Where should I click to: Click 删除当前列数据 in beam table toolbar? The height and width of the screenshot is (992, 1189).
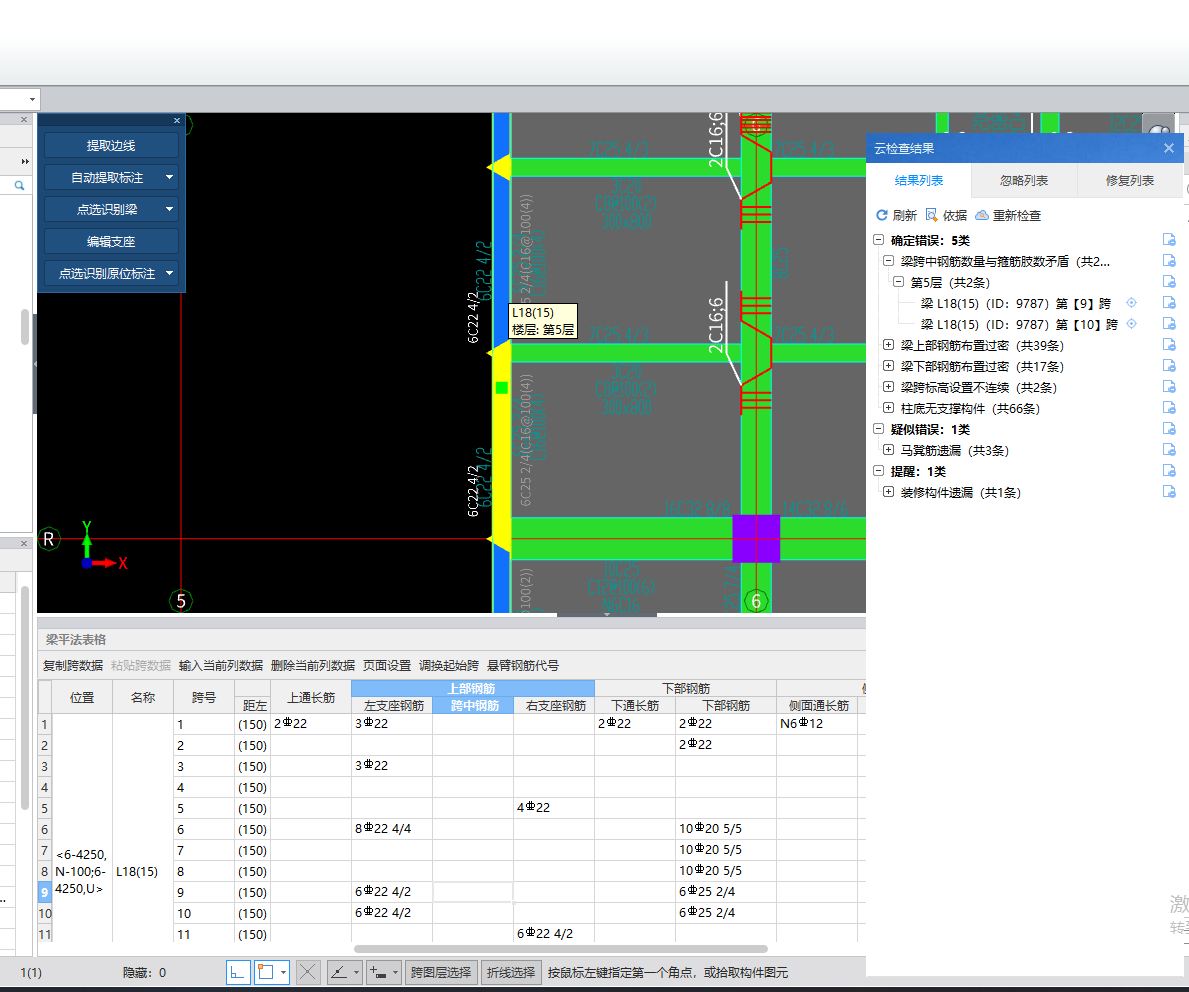tap(312, 665)
